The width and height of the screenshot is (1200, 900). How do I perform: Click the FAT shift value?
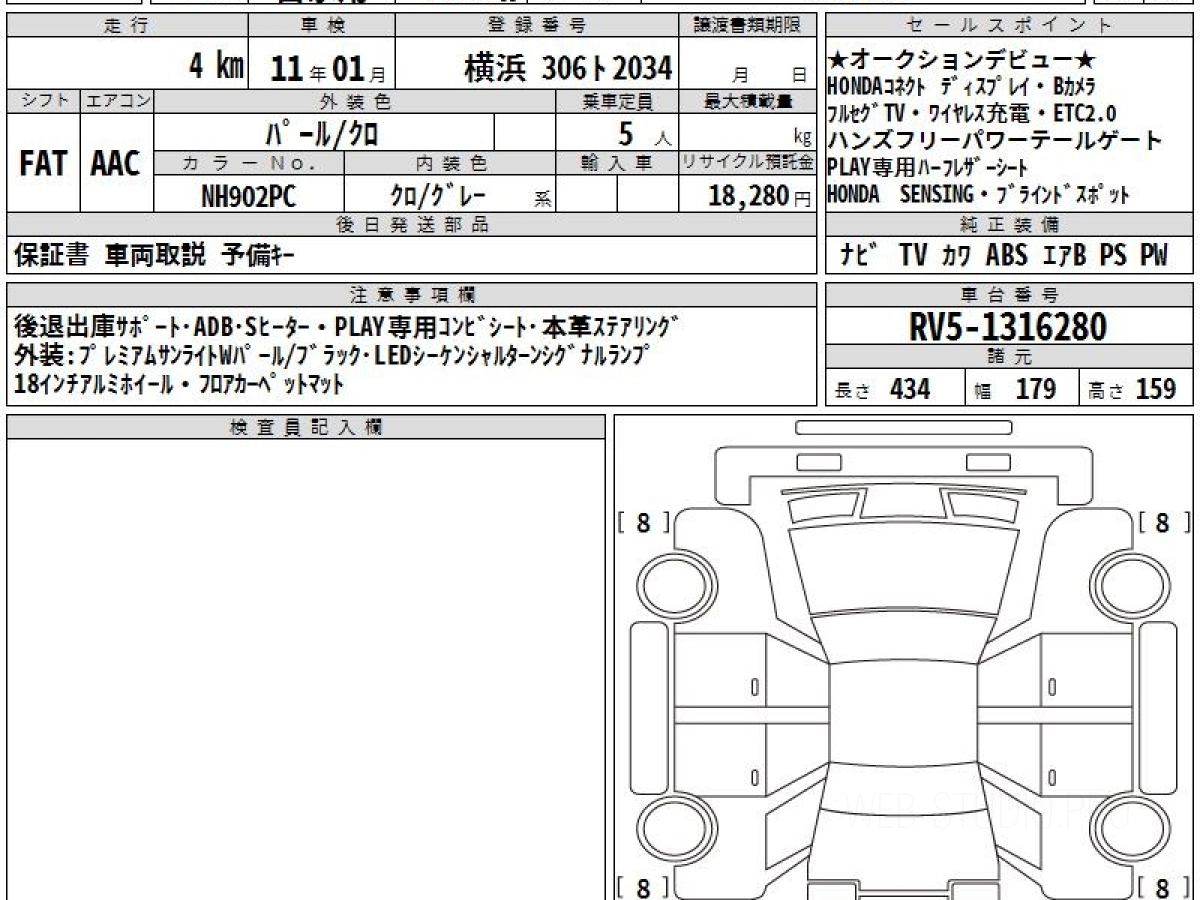43,163
